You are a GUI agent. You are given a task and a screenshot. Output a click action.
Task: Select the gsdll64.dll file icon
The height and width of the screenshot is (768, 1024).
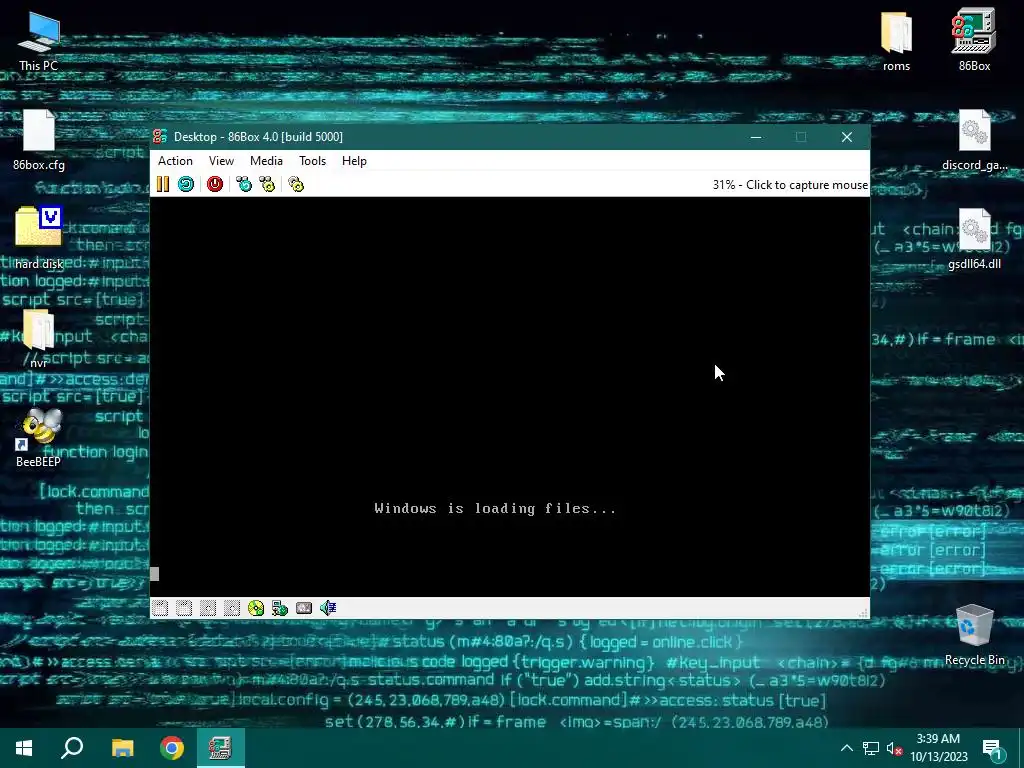(974, 238)
